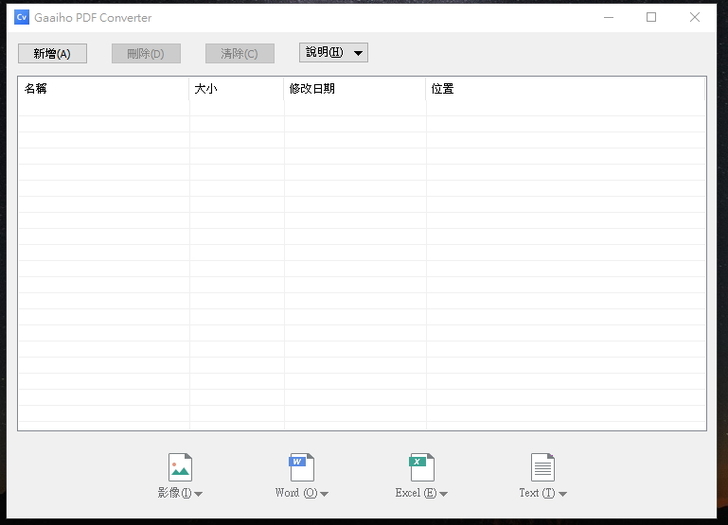Screen dimensions: 728x525
Task: Expand the Excel (E) dropdown arrow
Action: [x=443, y=494]
